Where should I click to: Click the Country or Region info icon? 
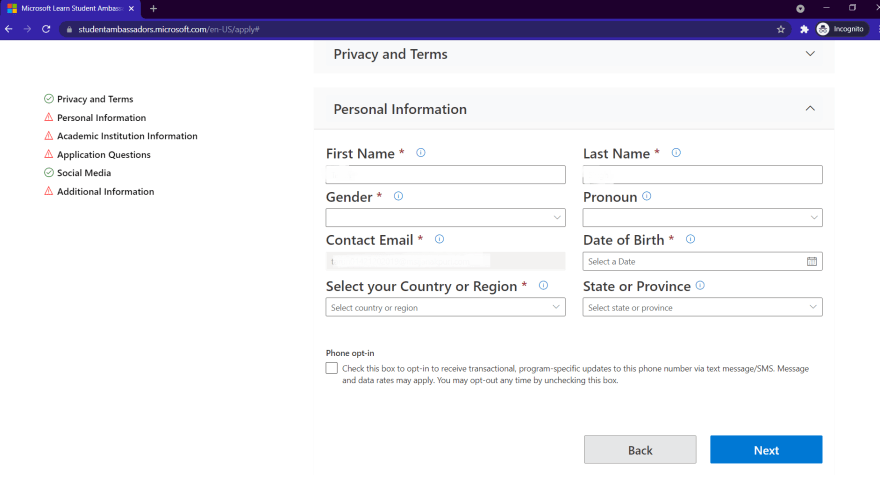[x=543, y=285]
